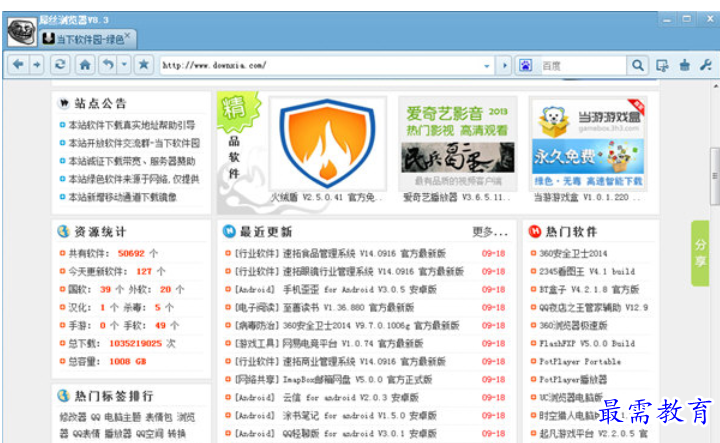Image resolution: width=720 pixels, height=443 pixels.
Task: Click PotPlayer Portable link
Action: 580,361
